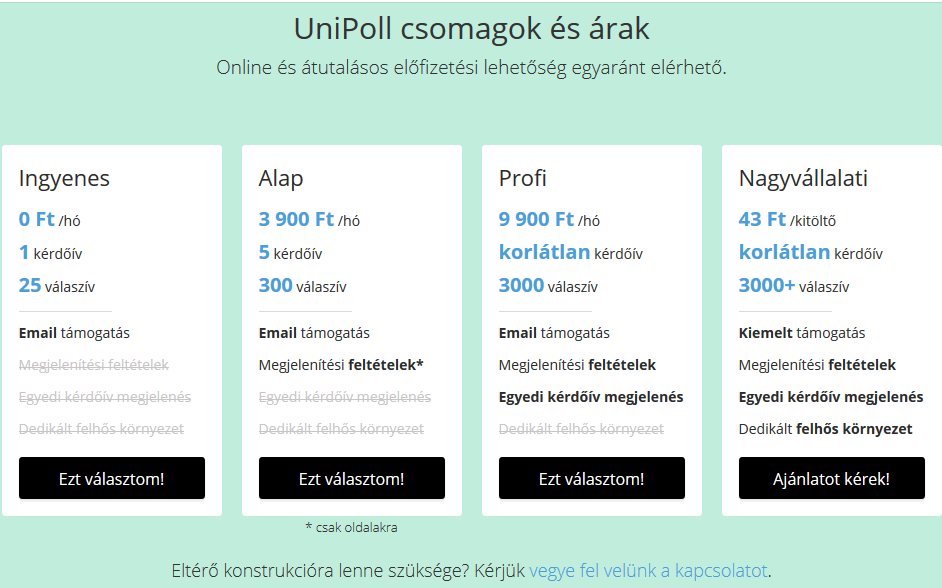The height and width of the screenshot is (588, 942).
Task: Click the csak oldalakra footnote
Action: coord(351,527)
